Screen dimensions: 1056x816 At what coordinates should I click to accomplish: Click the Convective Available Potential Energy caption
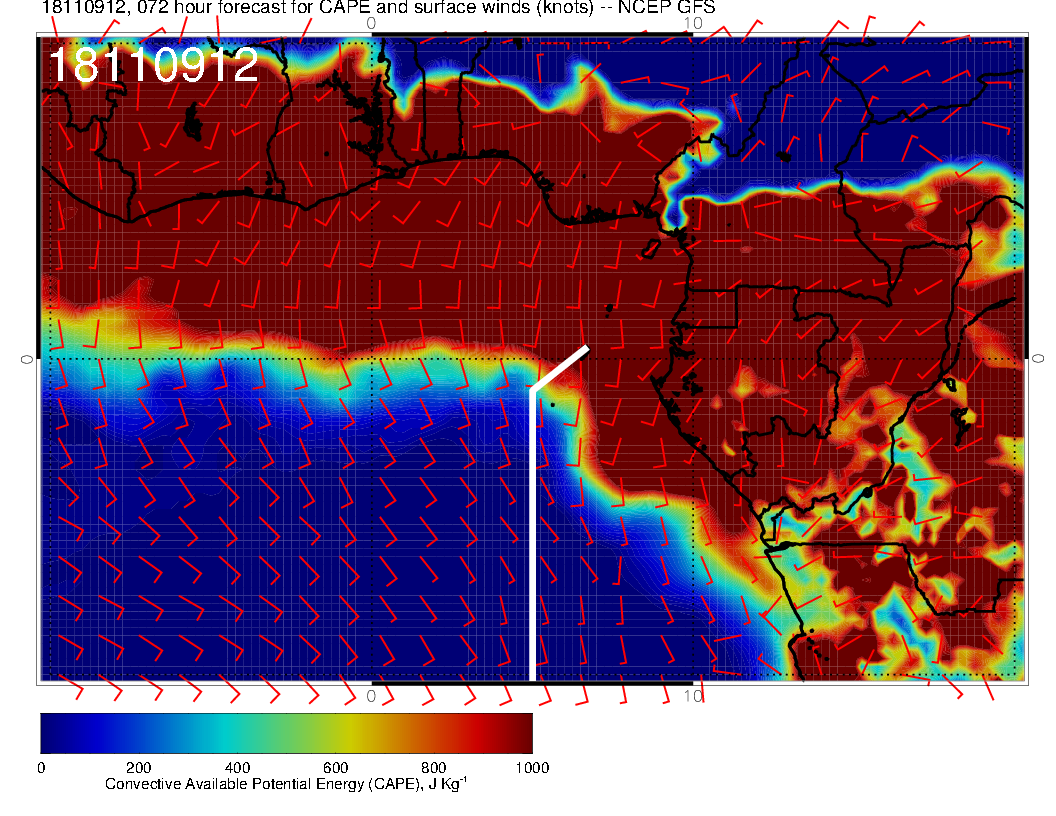pos(286,785)
